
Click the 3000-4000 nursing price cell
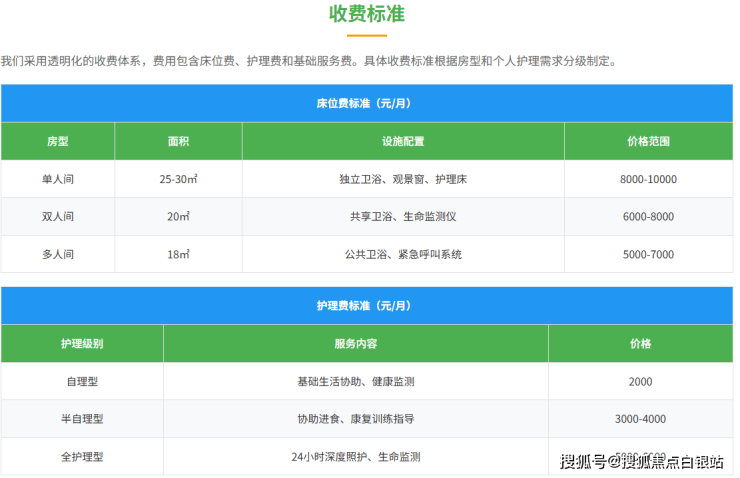[640, 419]
